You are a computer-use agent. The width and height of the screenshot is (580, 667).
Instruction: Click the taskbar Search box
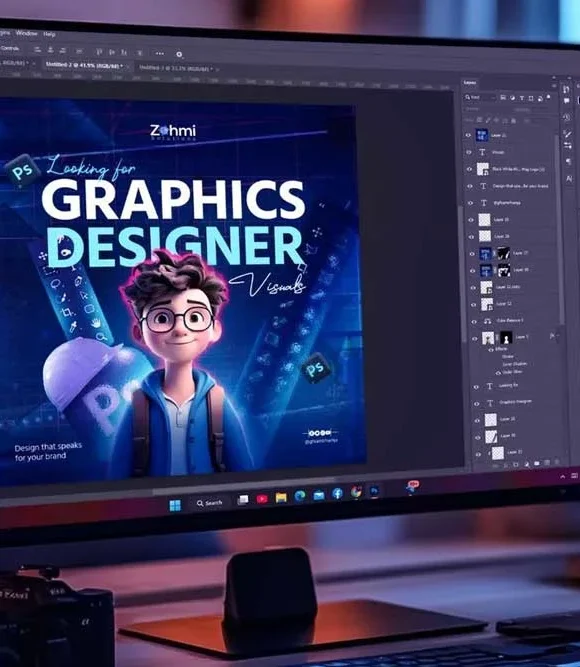210,503
